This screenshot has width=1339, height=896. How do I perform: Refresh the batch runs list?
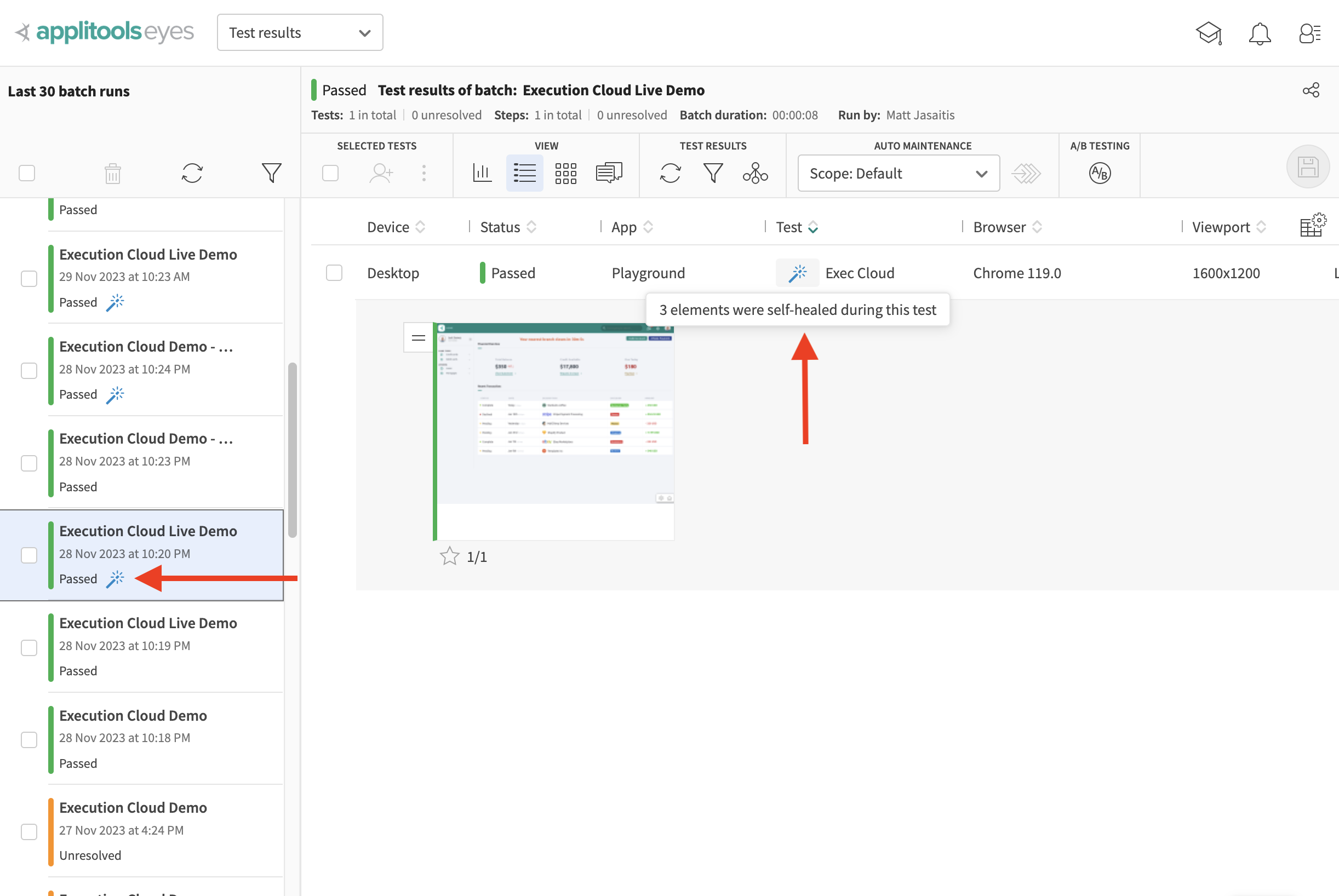(192, 173)
